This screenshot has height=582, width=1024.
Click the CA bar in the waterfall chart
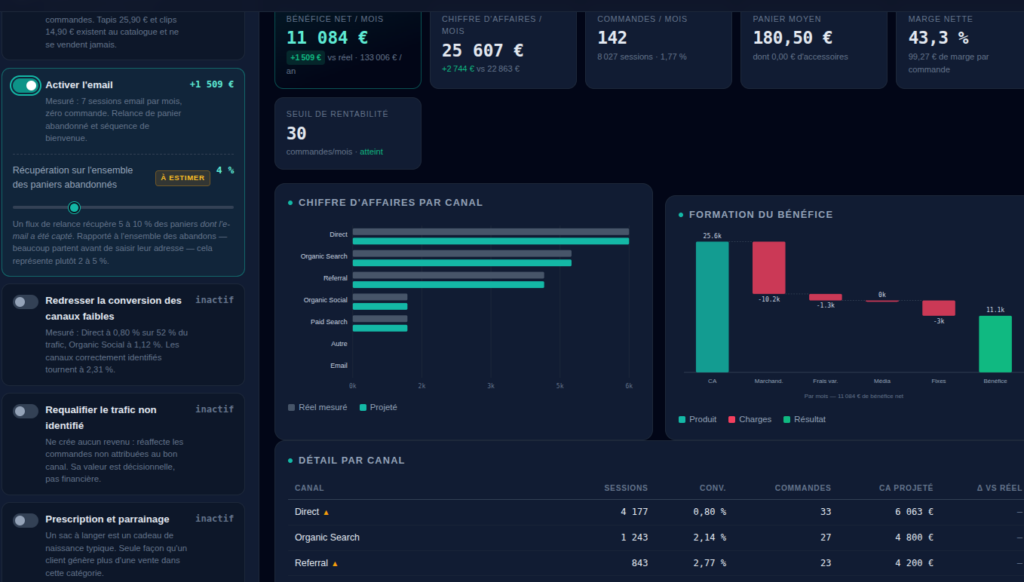pos(712,307)
